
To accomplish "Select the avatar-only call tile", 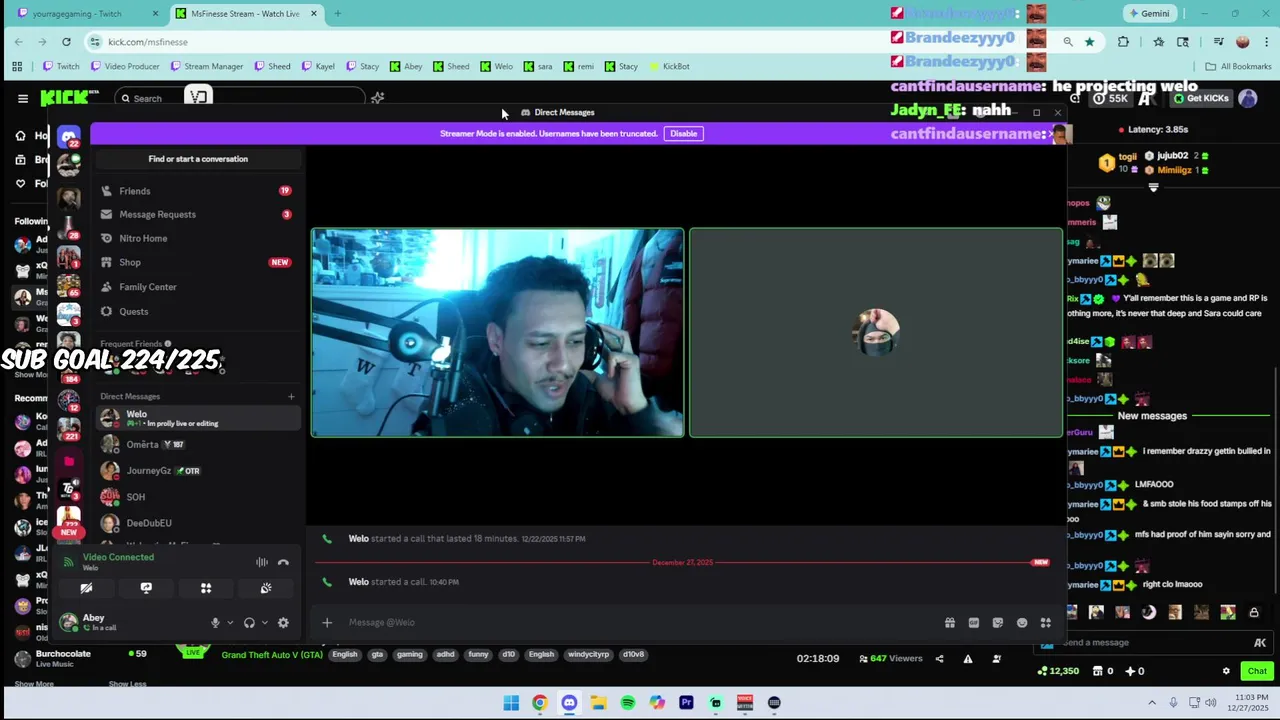I will (876, 333).
